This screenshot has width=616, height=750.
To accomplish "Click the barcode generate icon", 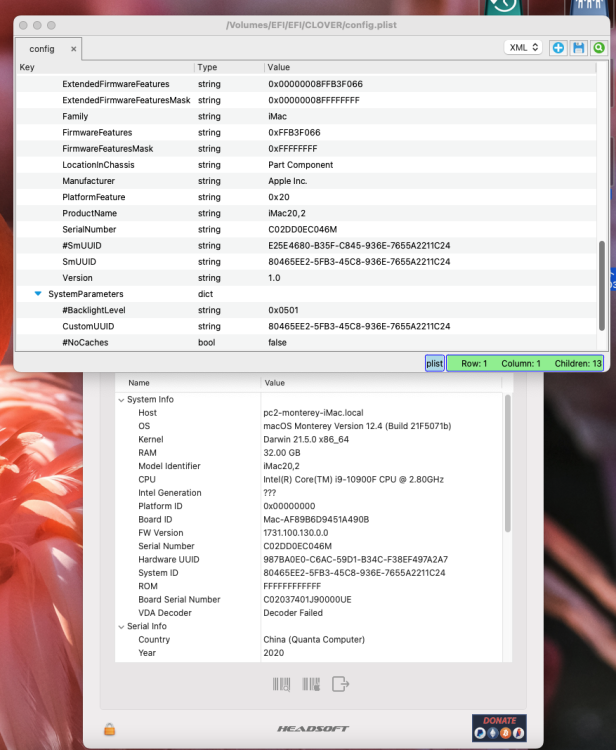I will (311, 684).
